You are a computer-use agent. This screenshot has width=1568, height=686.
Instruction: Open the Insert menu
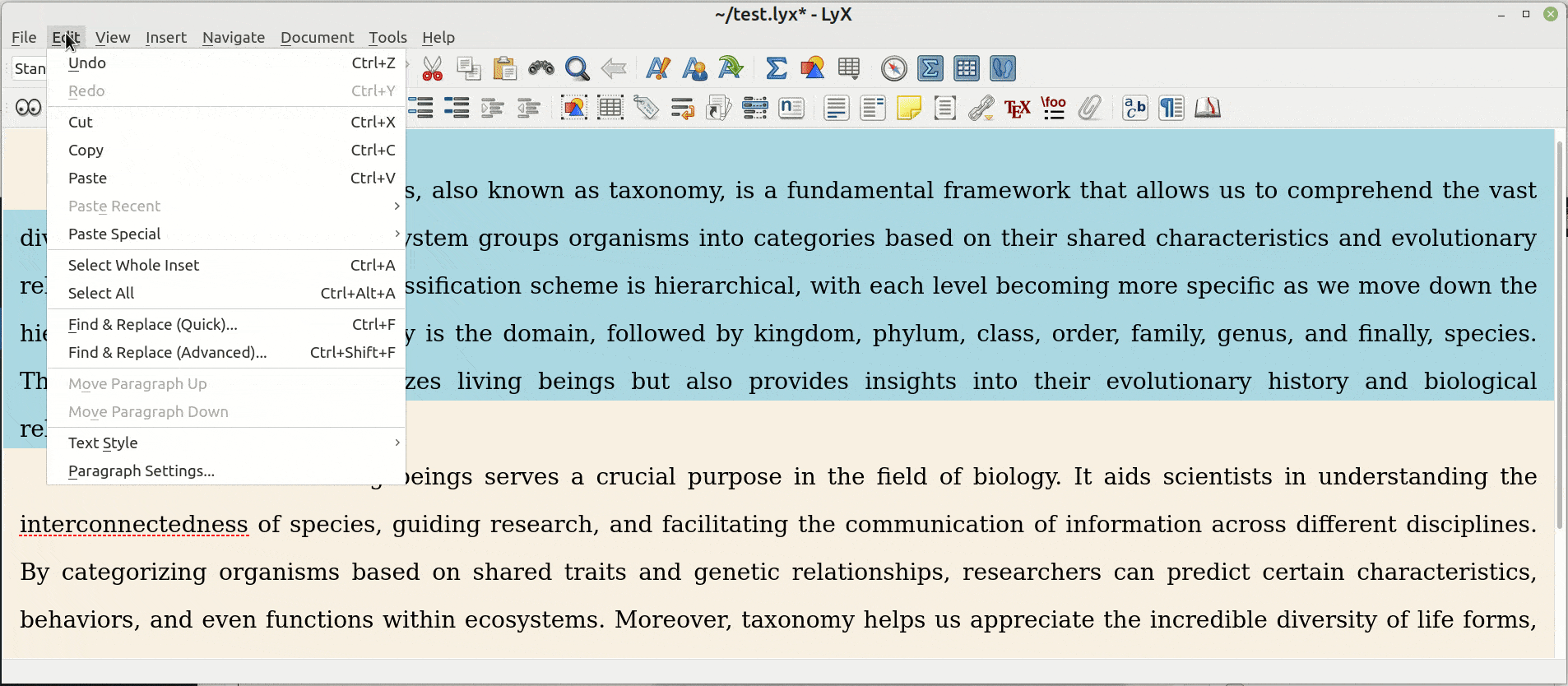[166, 37]
